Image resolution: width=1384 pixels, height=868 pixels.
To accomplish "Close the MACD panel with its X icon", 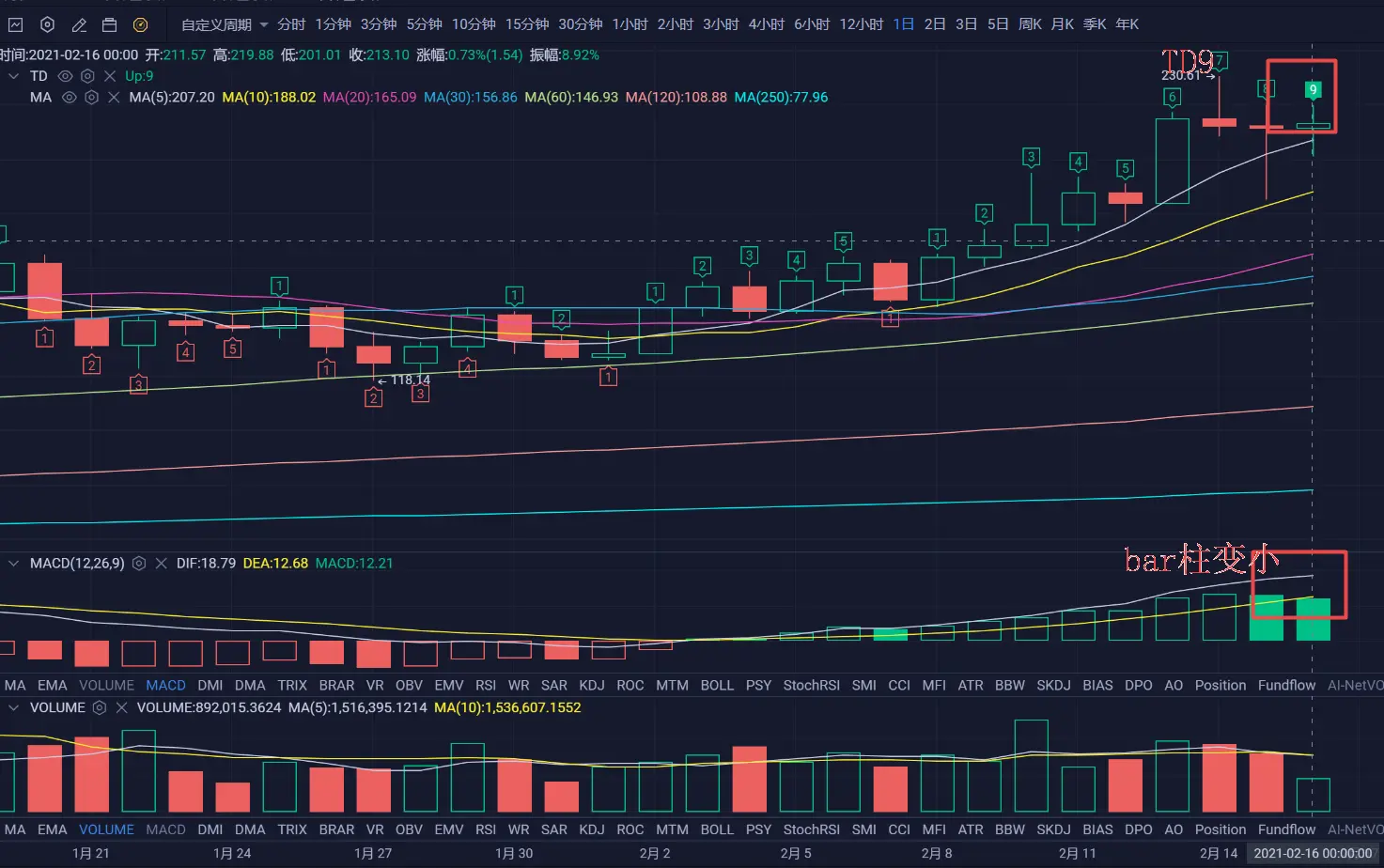I will click(161, 564).
